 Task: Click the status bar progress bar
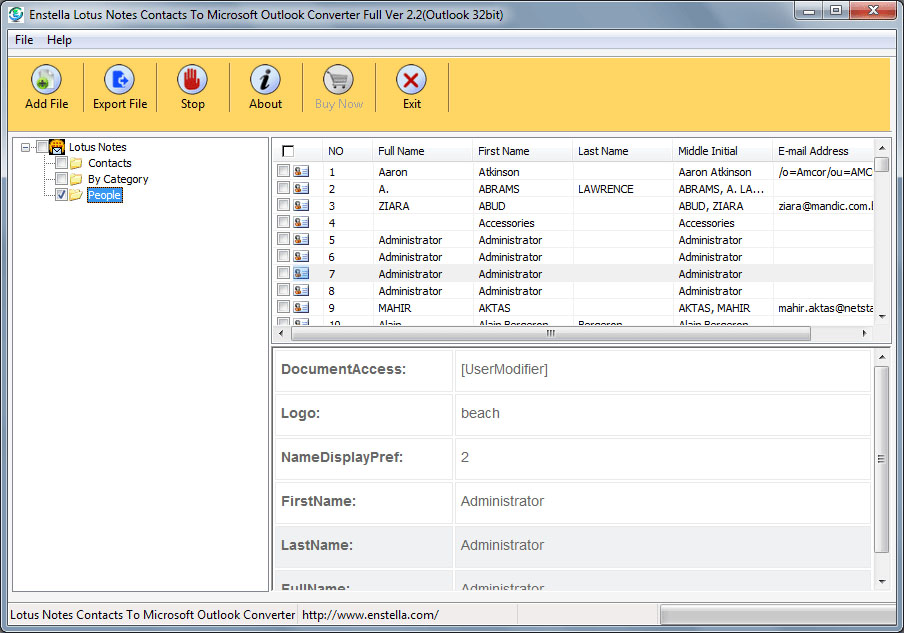(778, 615)
